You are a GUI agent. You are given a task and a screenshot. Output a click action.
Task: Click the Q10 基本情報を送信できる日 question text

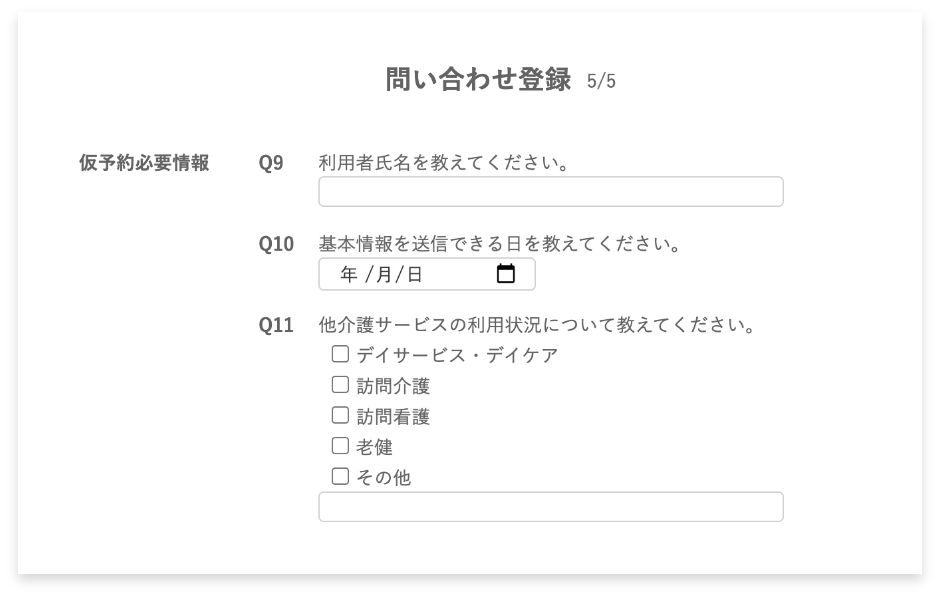pyautogui.click(x=500, y=244)
